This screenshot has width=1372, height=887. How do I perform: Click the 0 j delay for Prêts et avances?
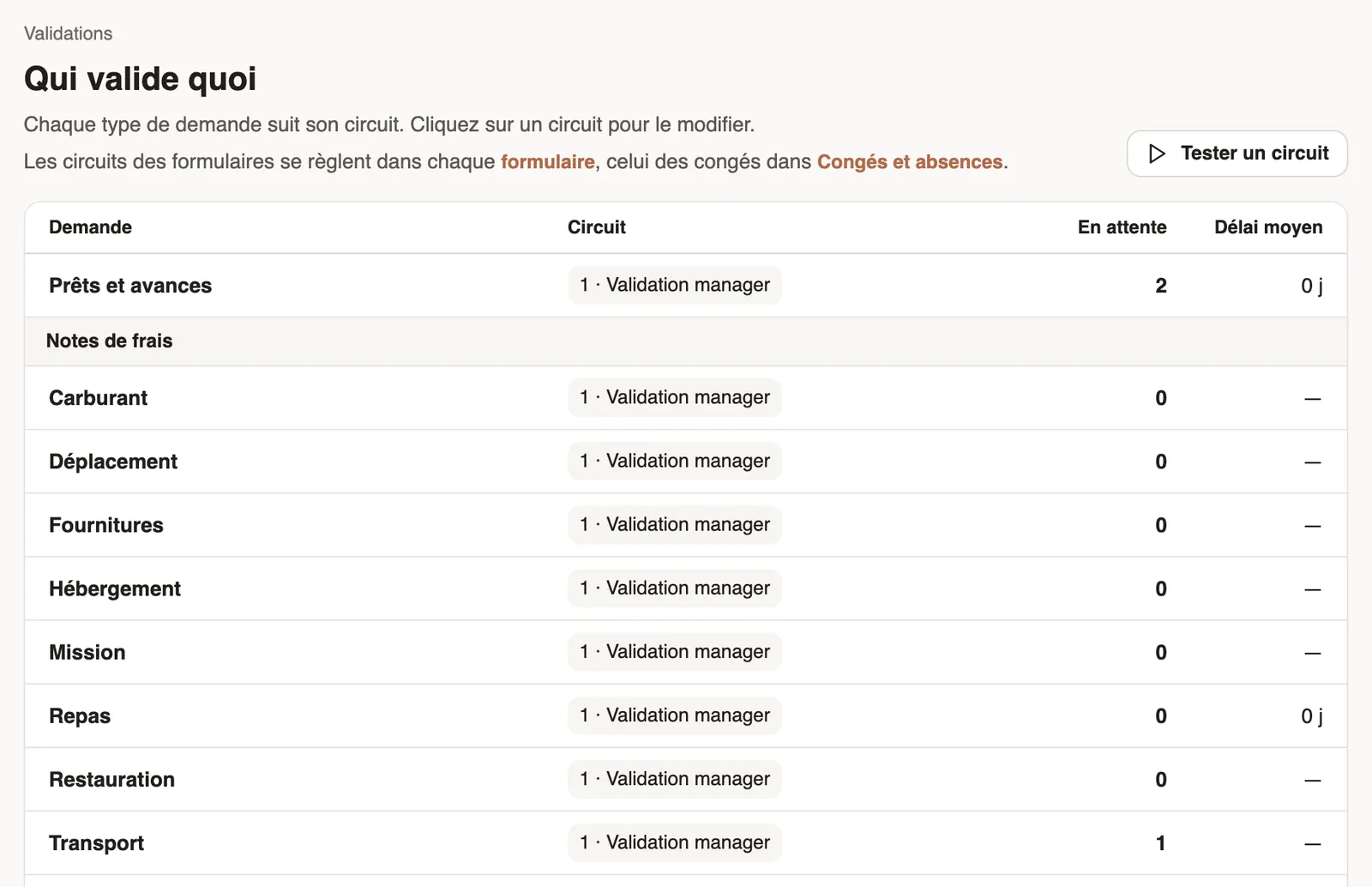coord(1312,286)
